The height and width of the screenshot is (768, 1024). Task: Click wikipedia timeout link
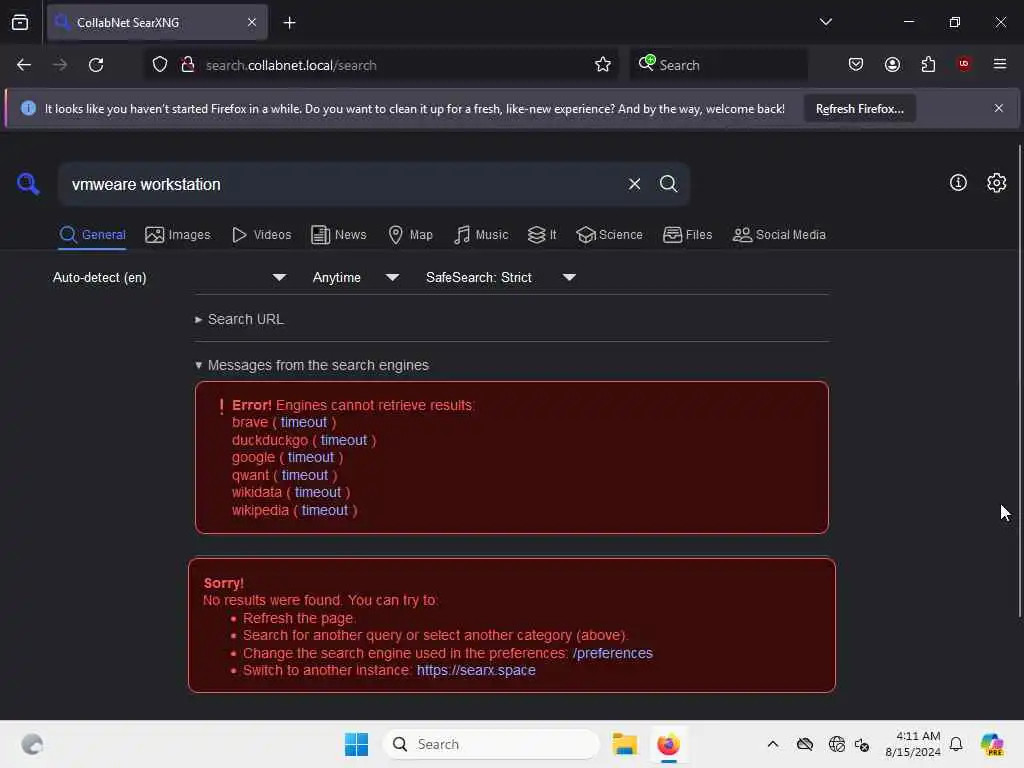[x=325, y=510]
